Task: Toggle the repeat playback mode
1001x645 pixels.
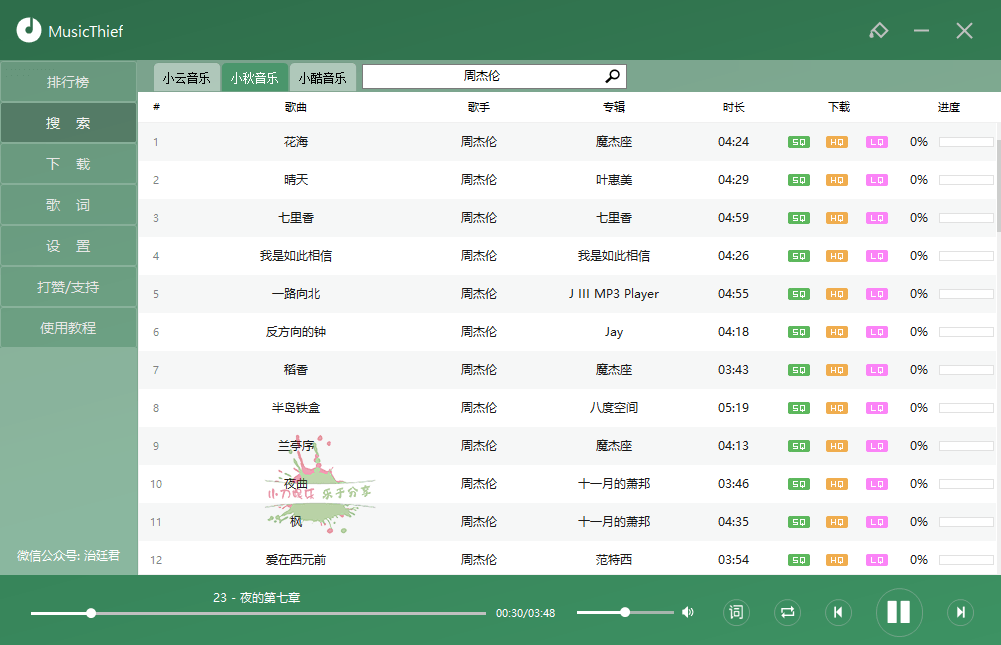Action: pyautogui.click(x=787, y=612)
